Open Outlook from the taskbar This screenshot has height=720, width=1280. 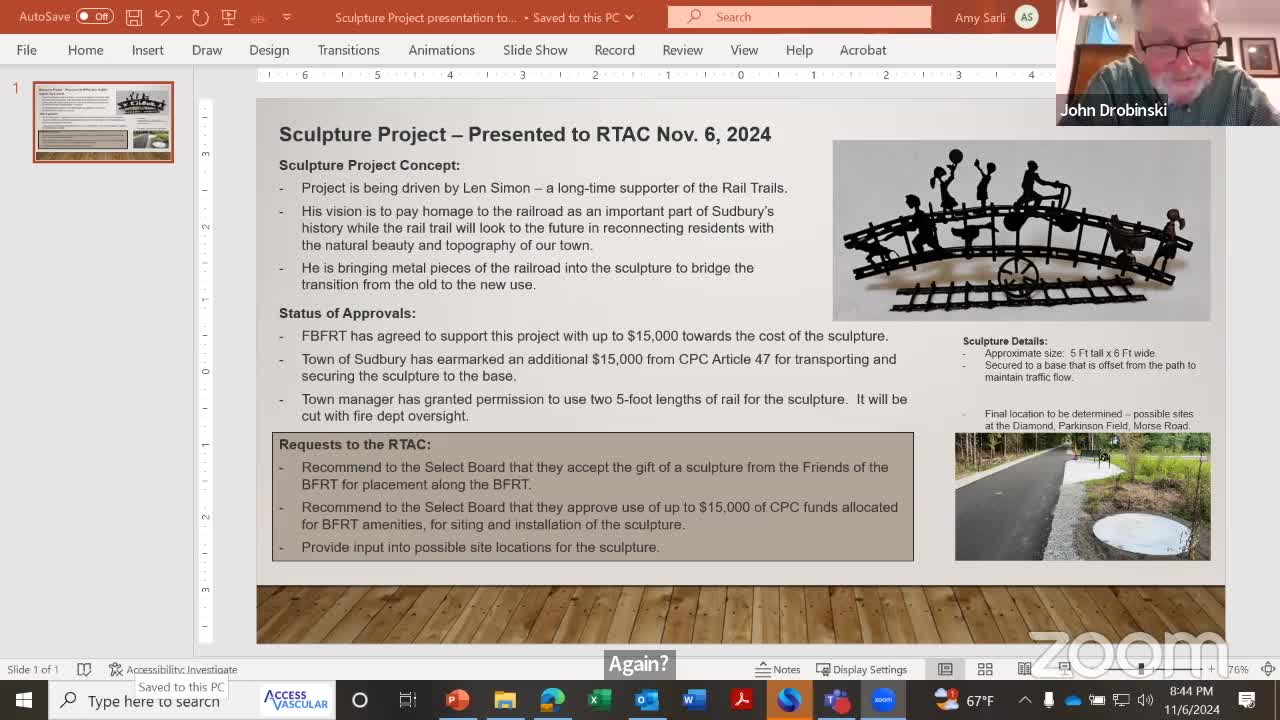[x=647, y=700]
